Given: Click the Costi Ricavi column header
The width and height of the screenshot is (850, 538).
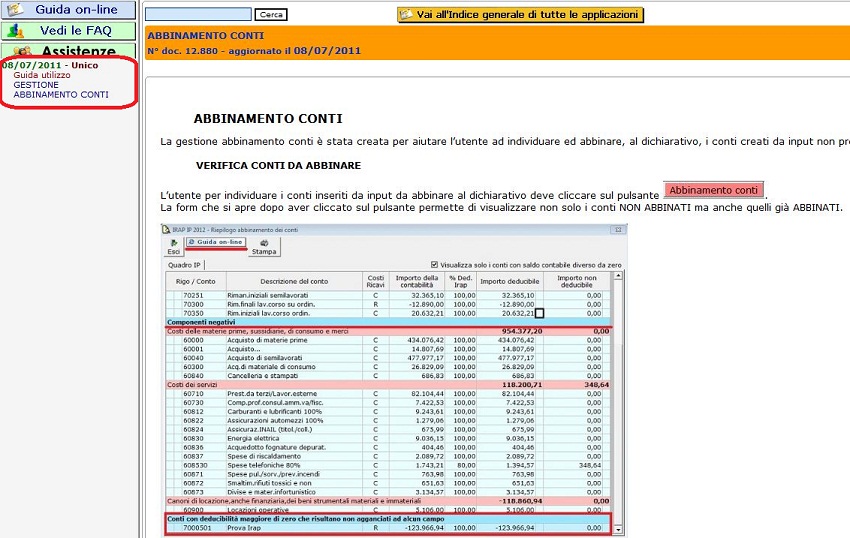Looking at the screenshot, I should click(x=375, y=281).
